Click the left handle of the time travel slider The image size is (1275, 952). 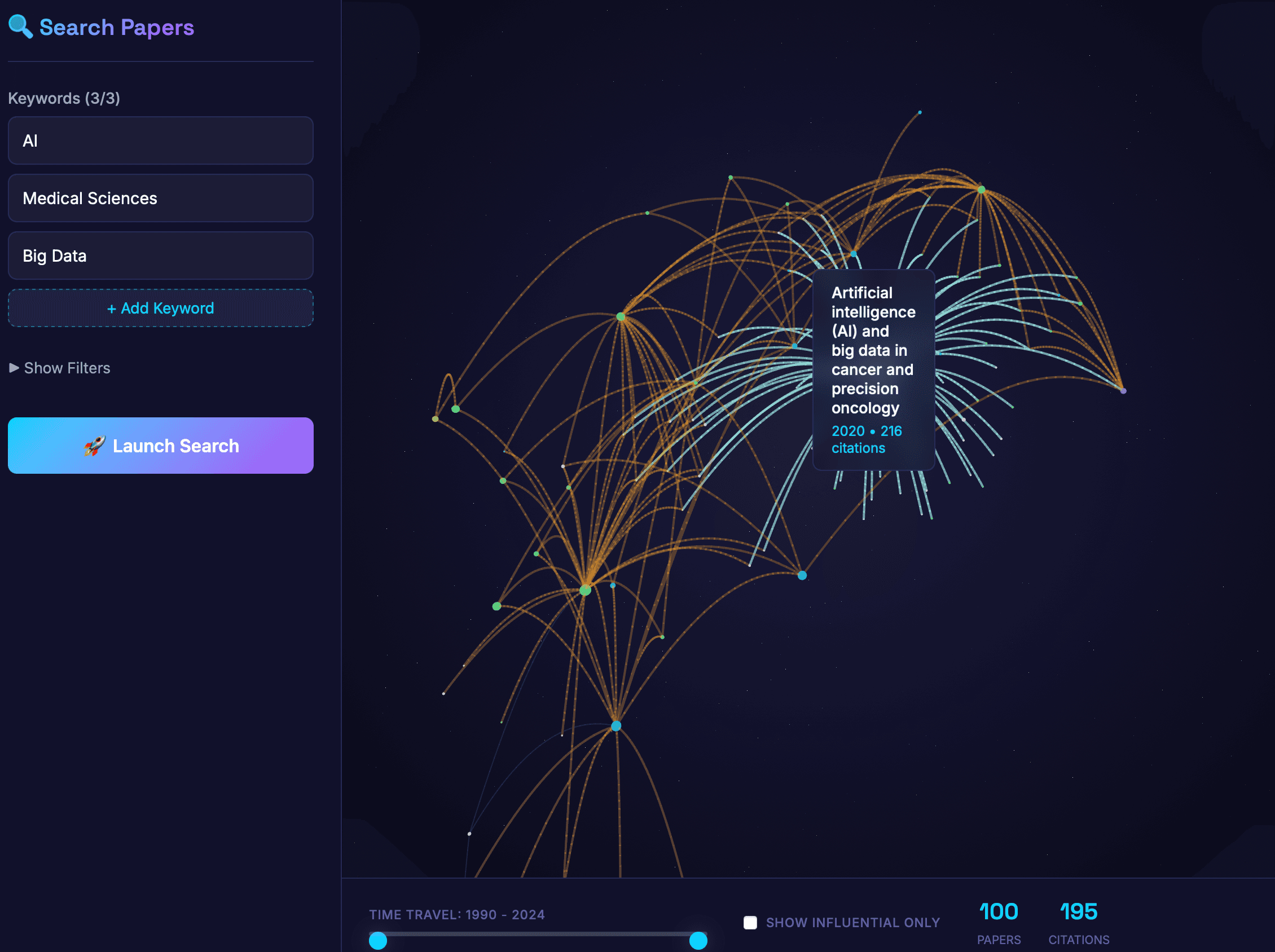pos(377,941)
